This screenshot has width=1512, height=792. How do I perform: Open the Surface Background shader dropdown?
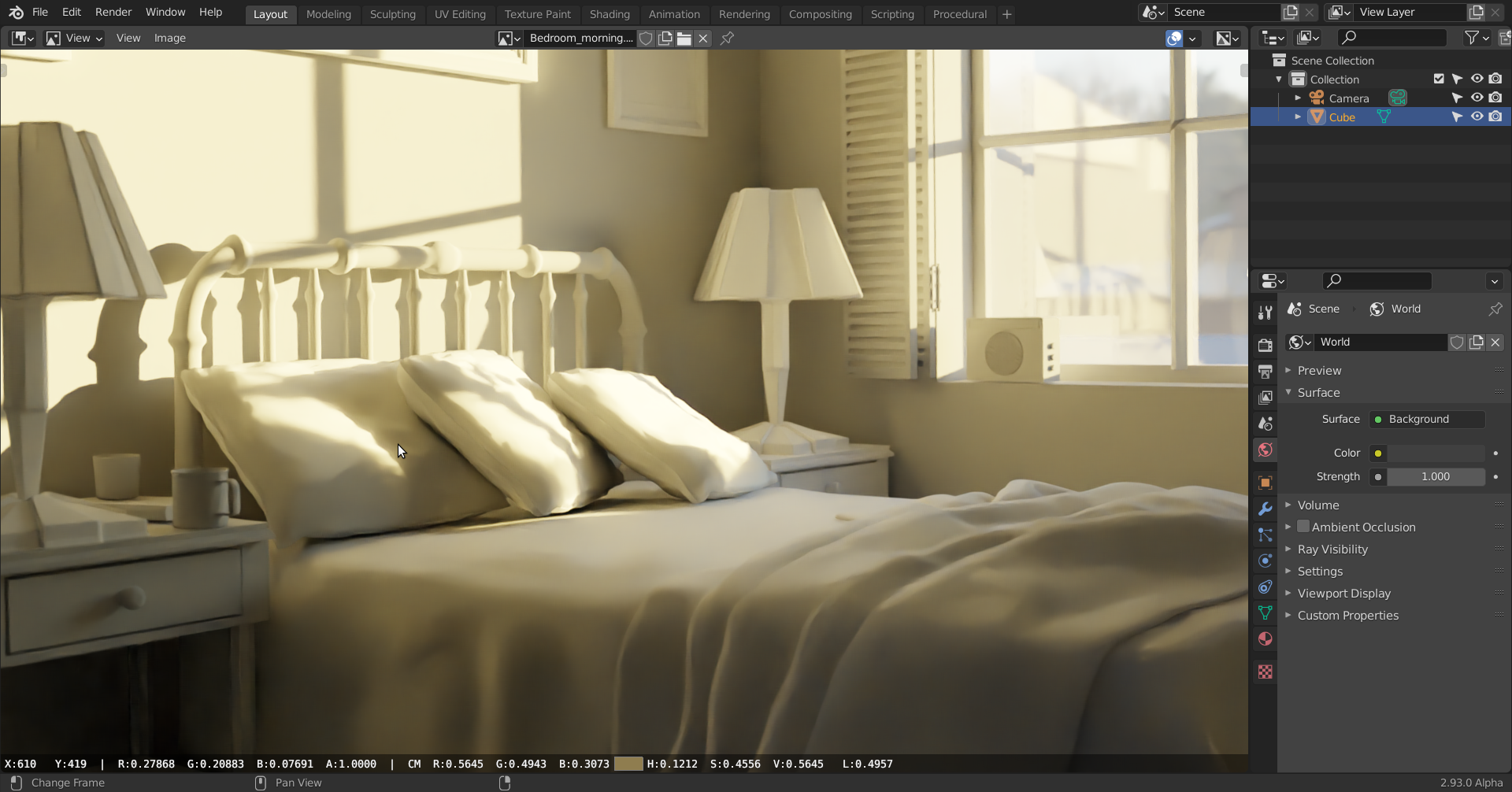tap(1427, 419)
